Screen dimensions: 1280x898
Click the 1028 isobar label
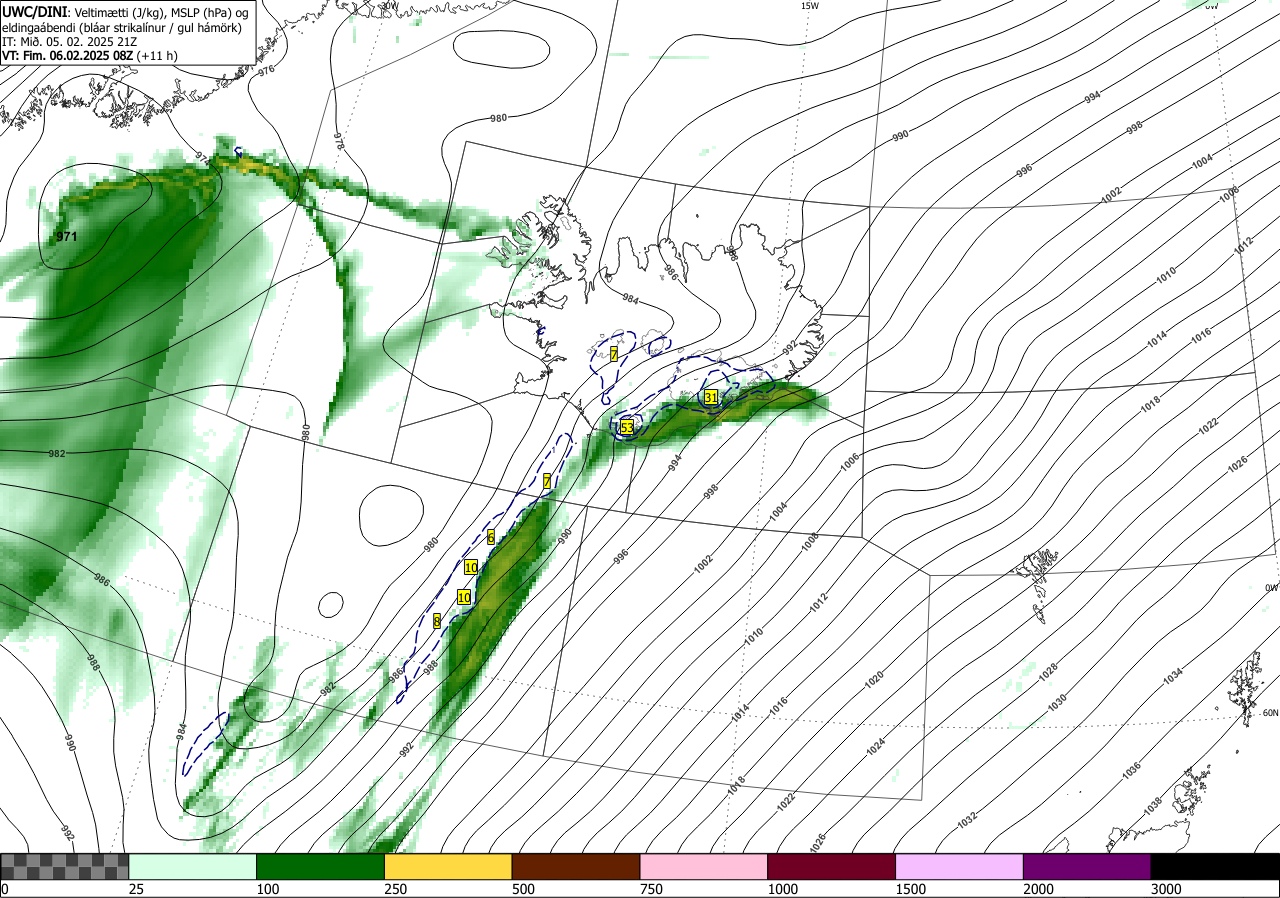click(1048, 672)
